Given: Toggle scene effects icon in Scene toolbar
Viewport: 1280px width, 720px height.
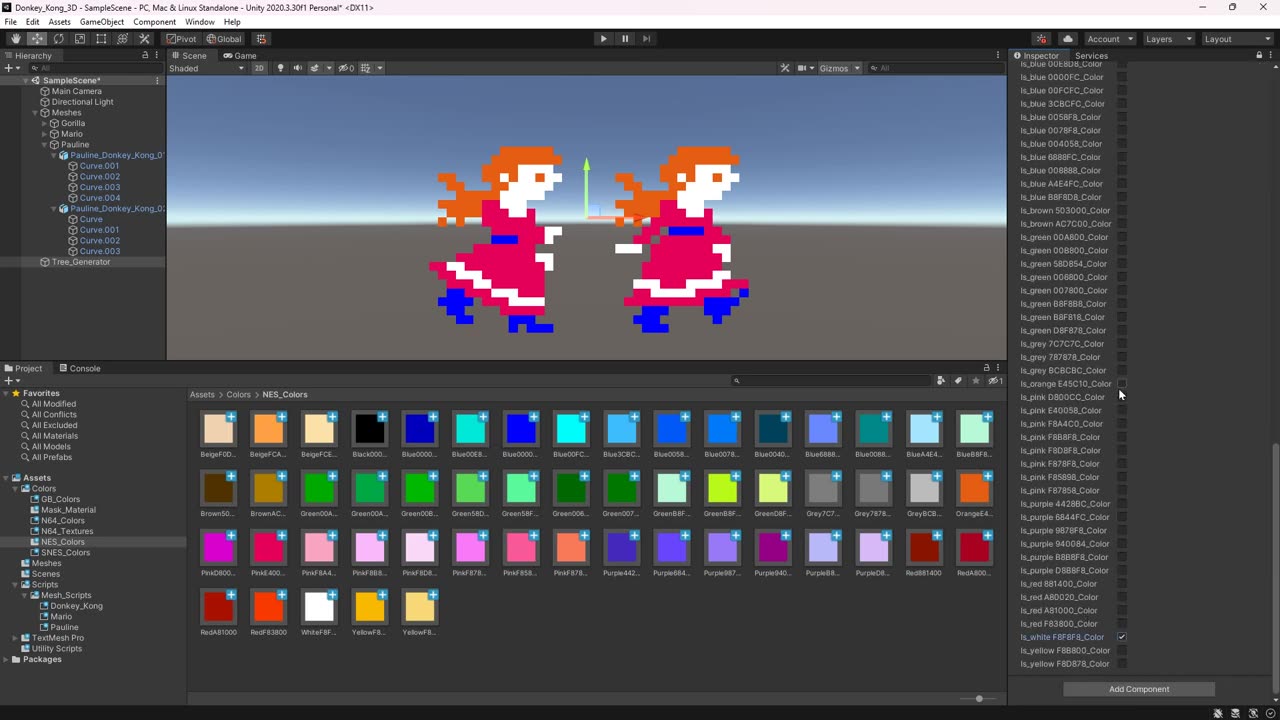Looking at the screenshot, I should click(316, 68).
